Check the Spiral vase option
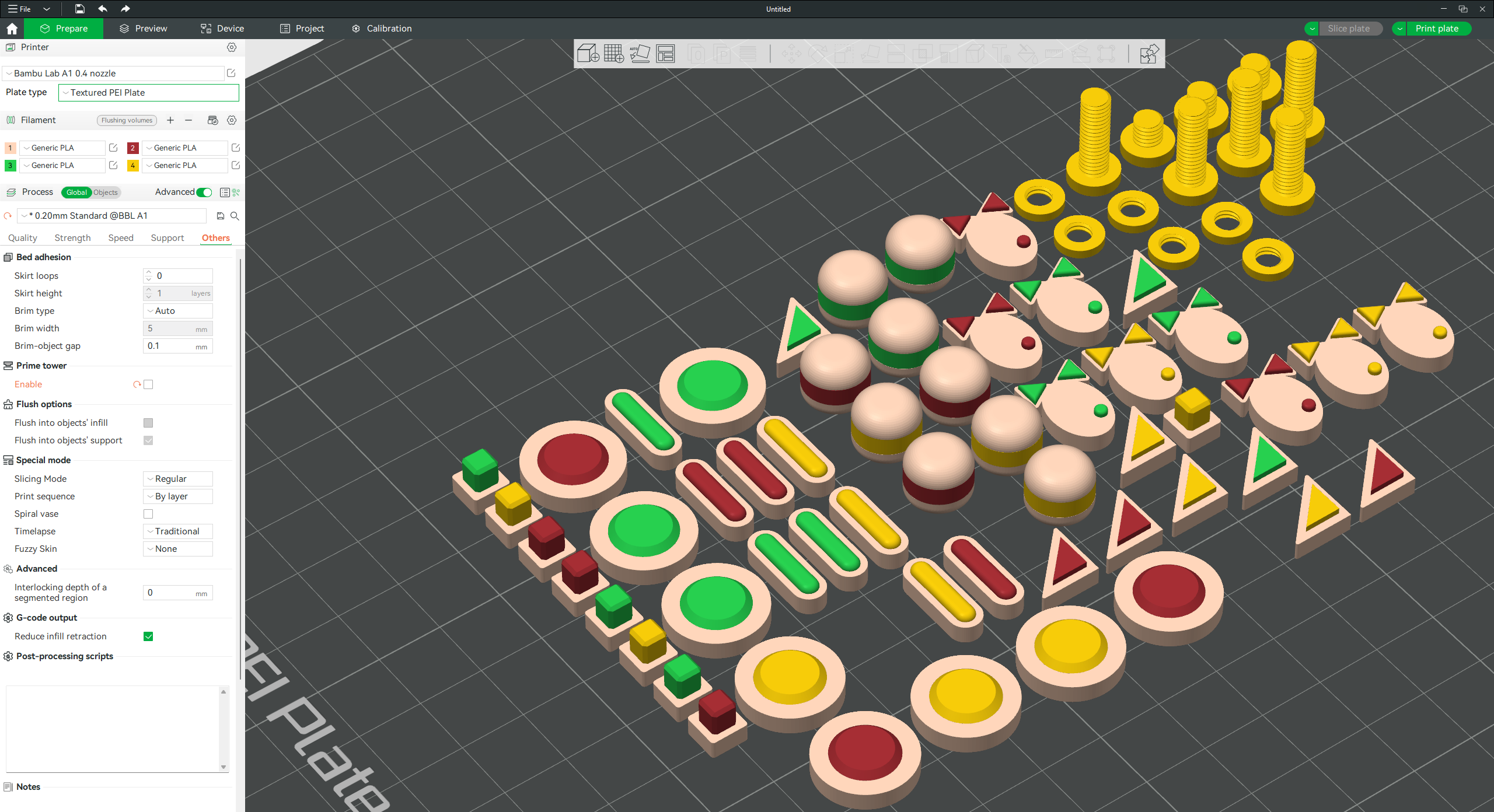1494x812 pixels. point(148,514)
